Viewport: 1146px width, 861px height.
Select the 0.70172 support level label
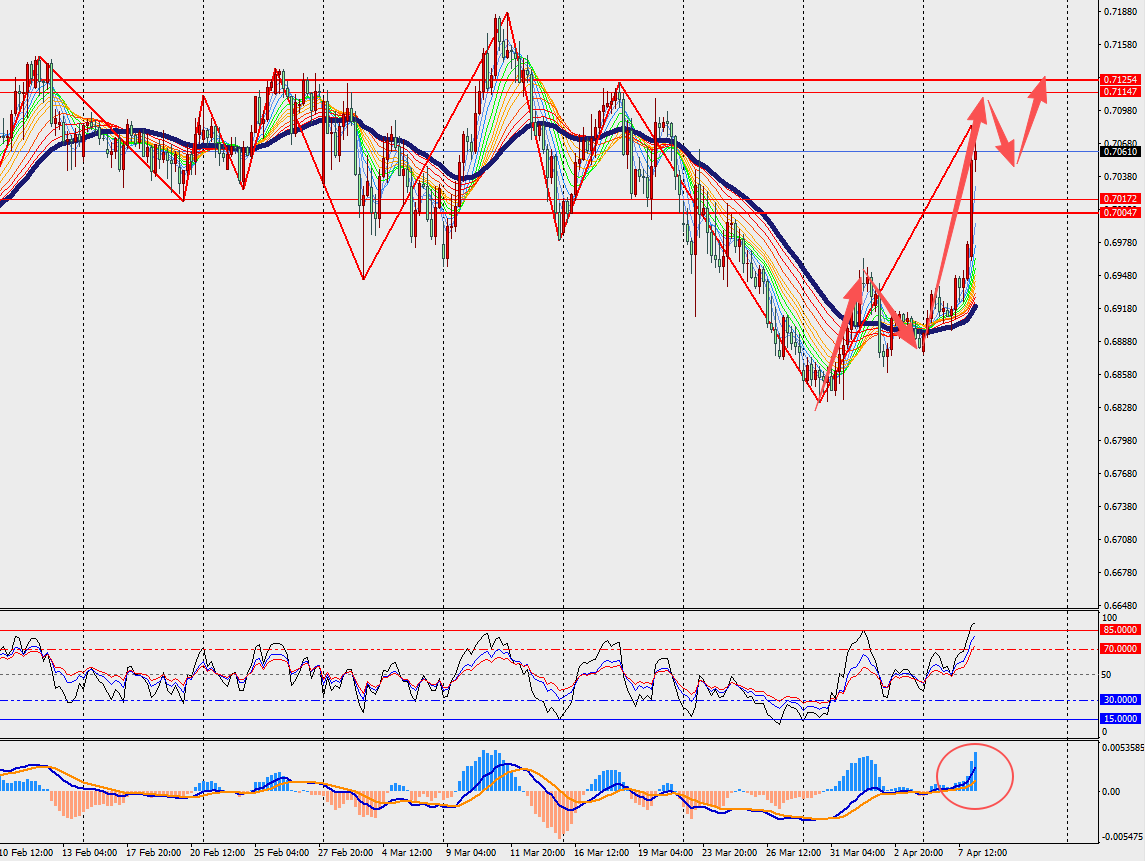tap(1120, 199)
